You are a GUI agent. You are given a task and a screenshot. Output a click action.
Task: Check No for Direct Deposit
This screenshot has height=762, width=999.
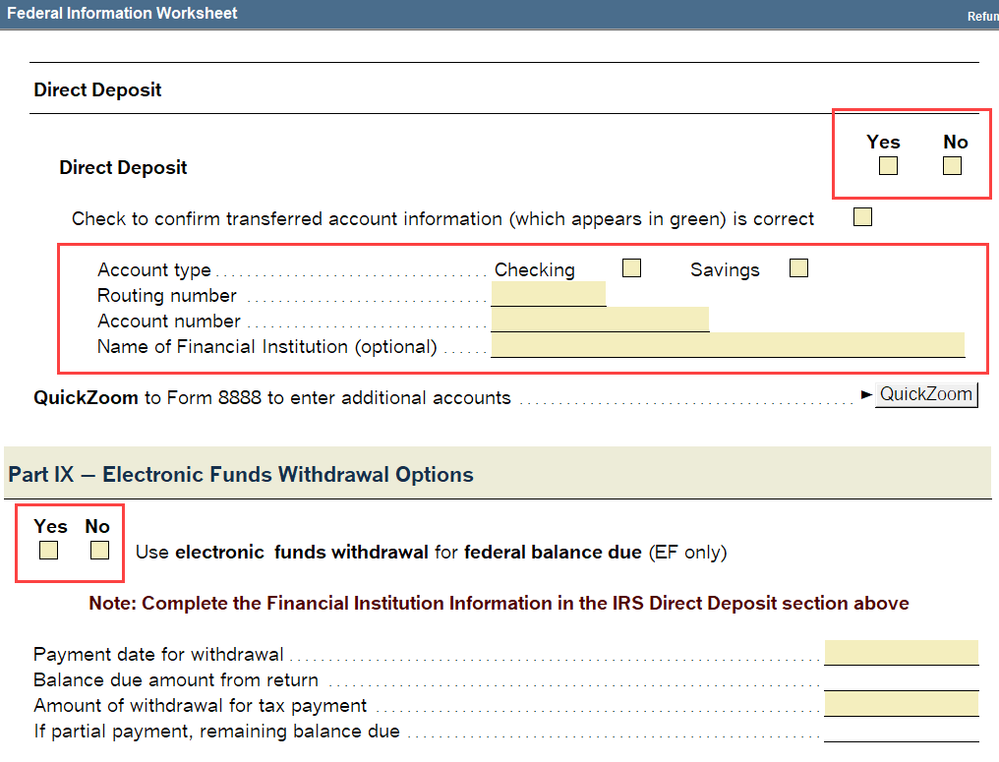[x=952, y=166]
